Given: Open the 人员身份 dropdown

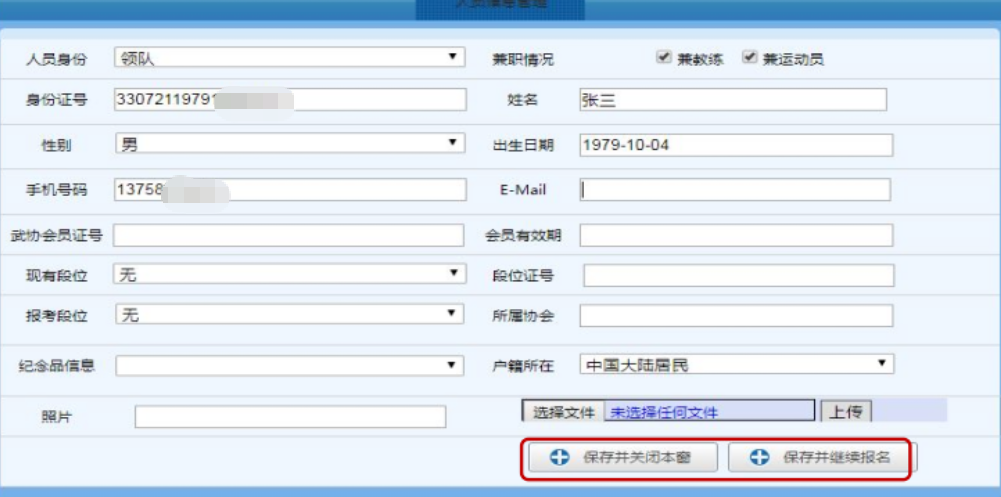Looking at the screenshot, I should [x=290, y=58].
